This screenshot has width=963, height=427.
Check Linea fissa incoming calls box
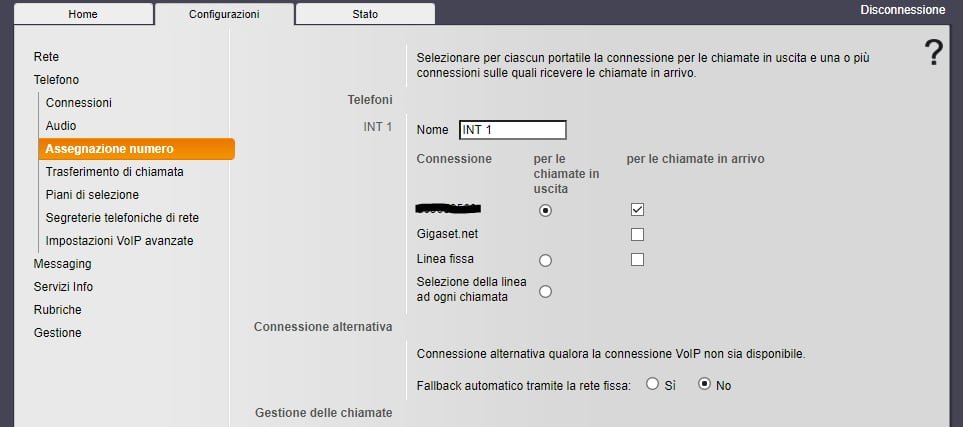637,260
